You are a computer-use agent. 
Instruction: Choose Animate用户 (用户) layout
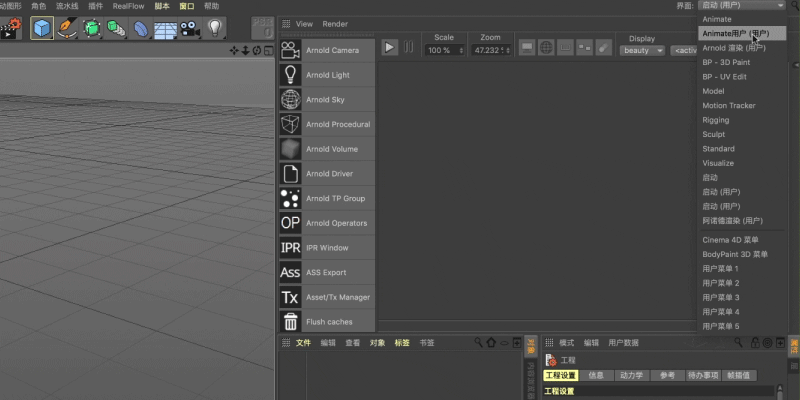tap(742, 33)
